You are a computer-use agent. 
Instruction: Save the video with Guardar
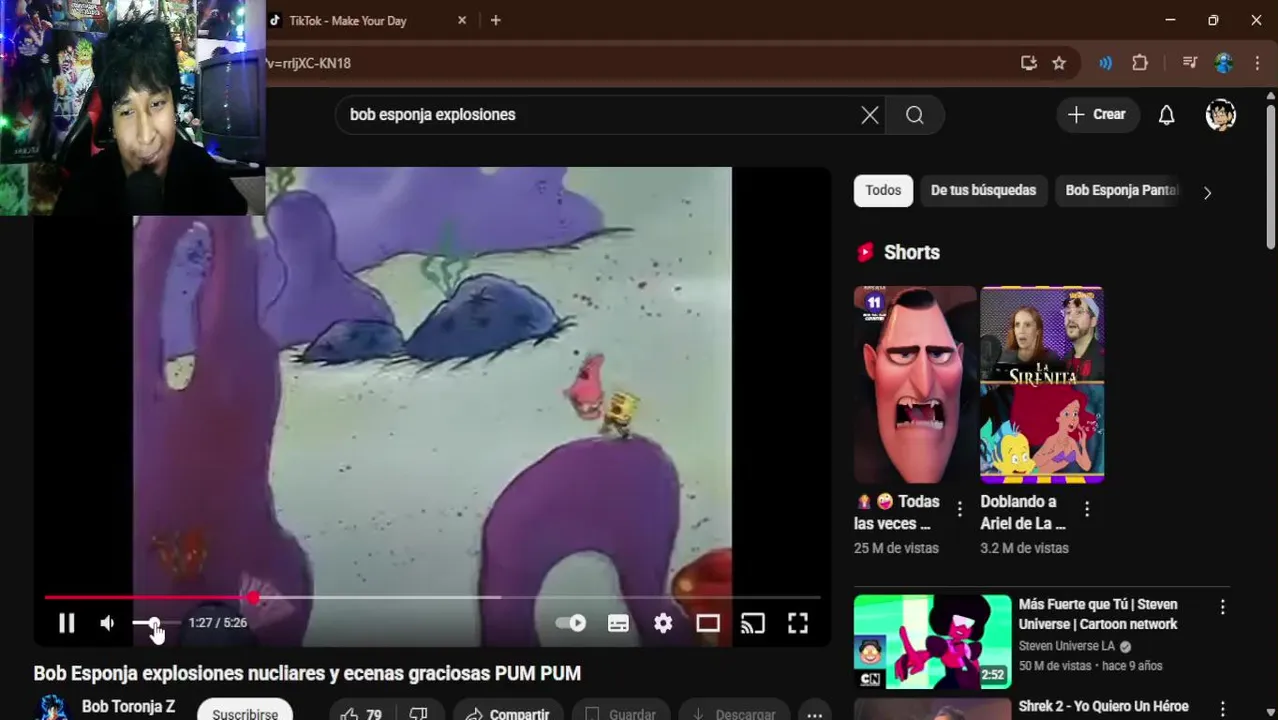coord(620,712)
